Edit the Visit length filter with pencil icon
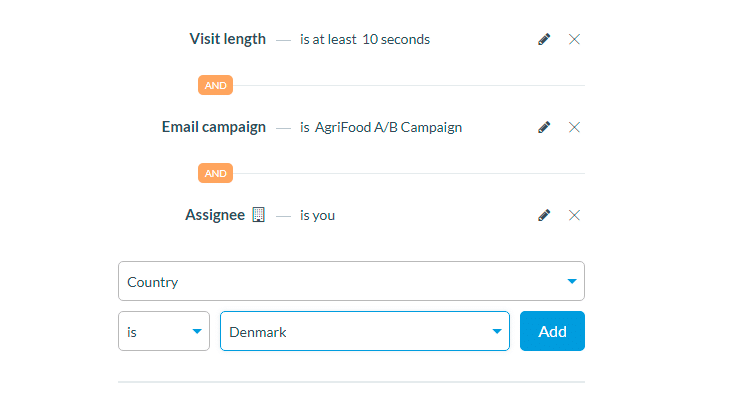The height and width of the screenshot is (394, 741). click(x=544, y=39)
